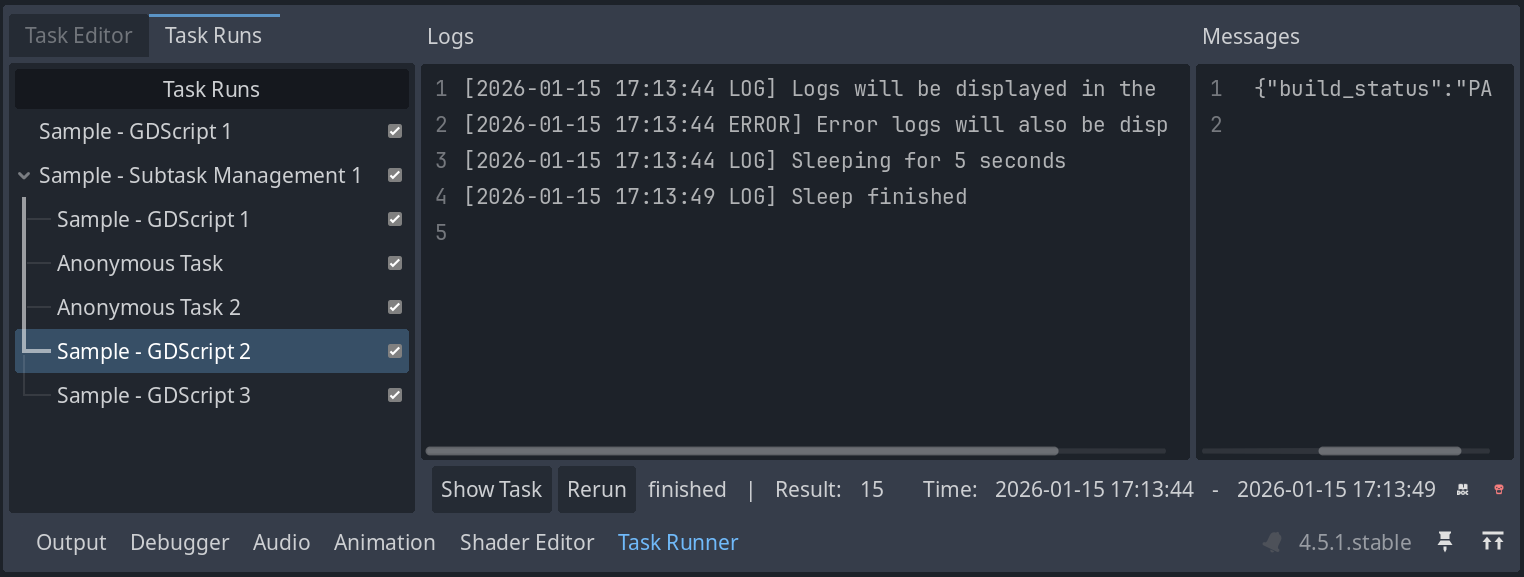This screenshot has width=1524, height=577.
Task: Open the Output panel
Action: click(x=70, y=541)
